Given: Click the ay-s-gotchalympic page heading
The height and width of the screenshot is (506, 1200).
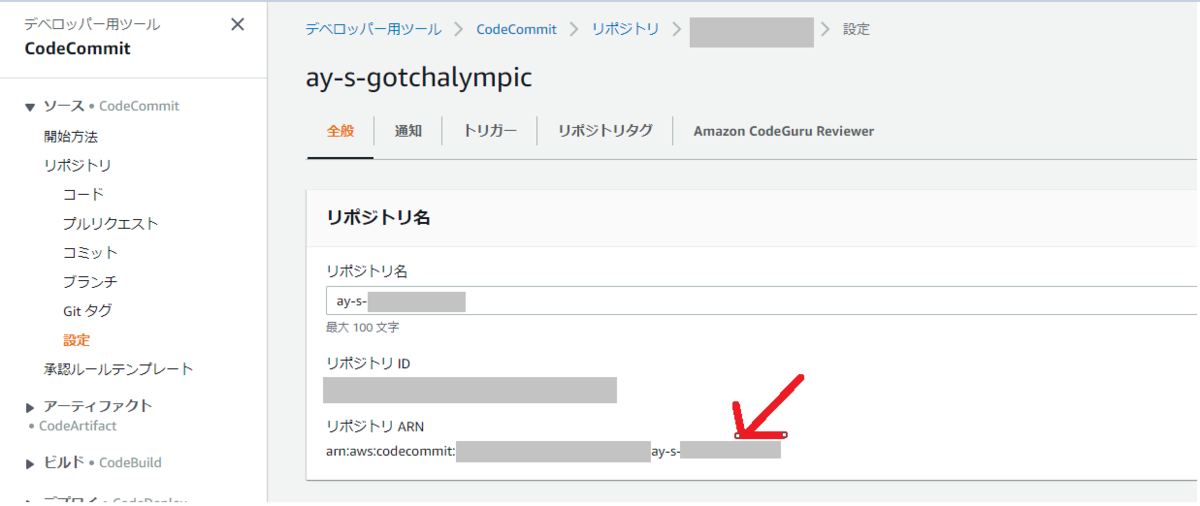Looking at the screenshot, I should coord(419,79).
